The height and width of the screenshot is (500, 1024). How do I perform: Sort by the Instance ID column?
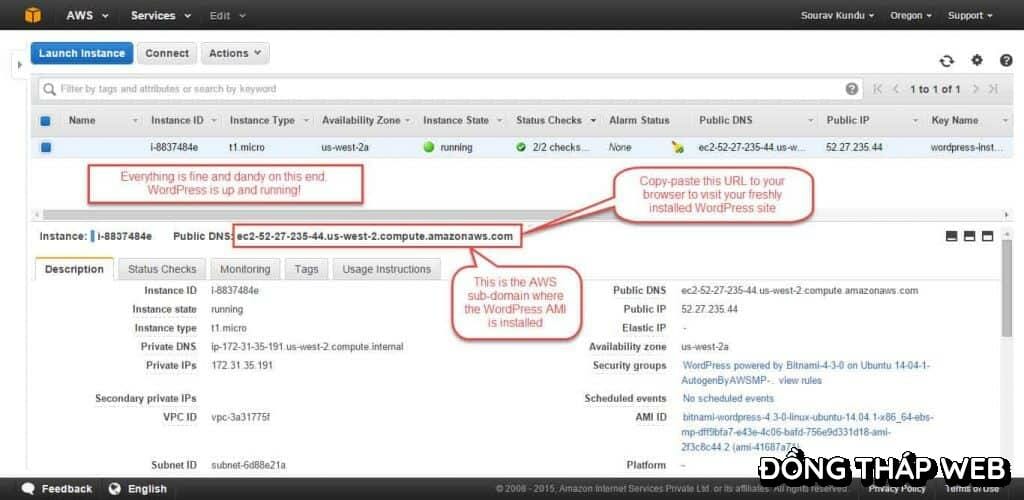tap(177, 120)
